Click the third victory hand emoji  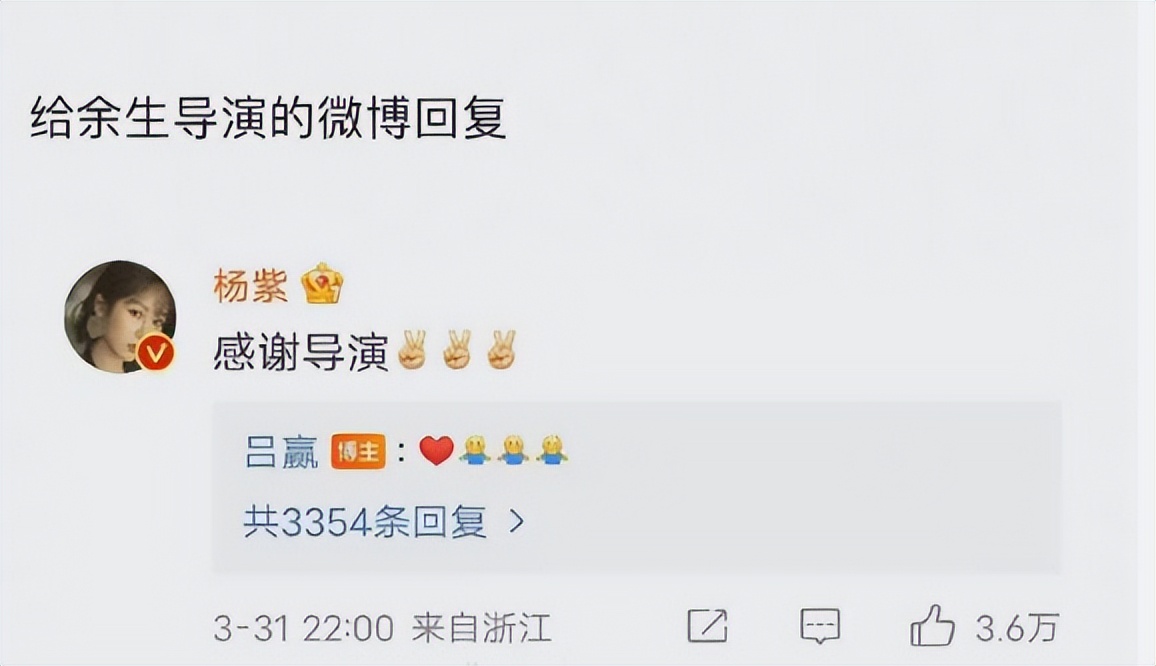501,350
